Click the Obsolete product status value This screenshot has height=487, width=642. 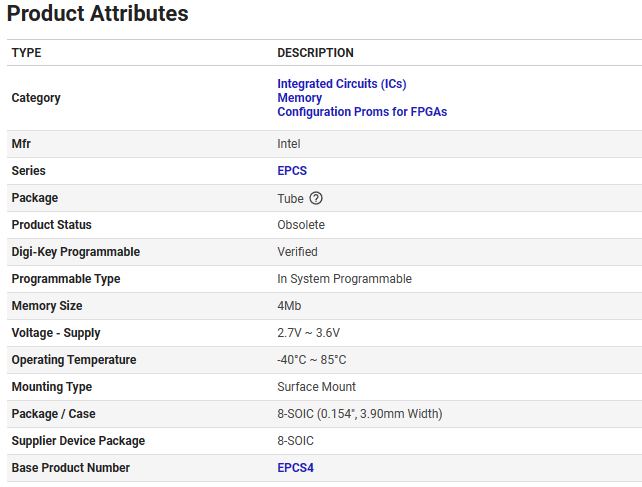(300, 225)
